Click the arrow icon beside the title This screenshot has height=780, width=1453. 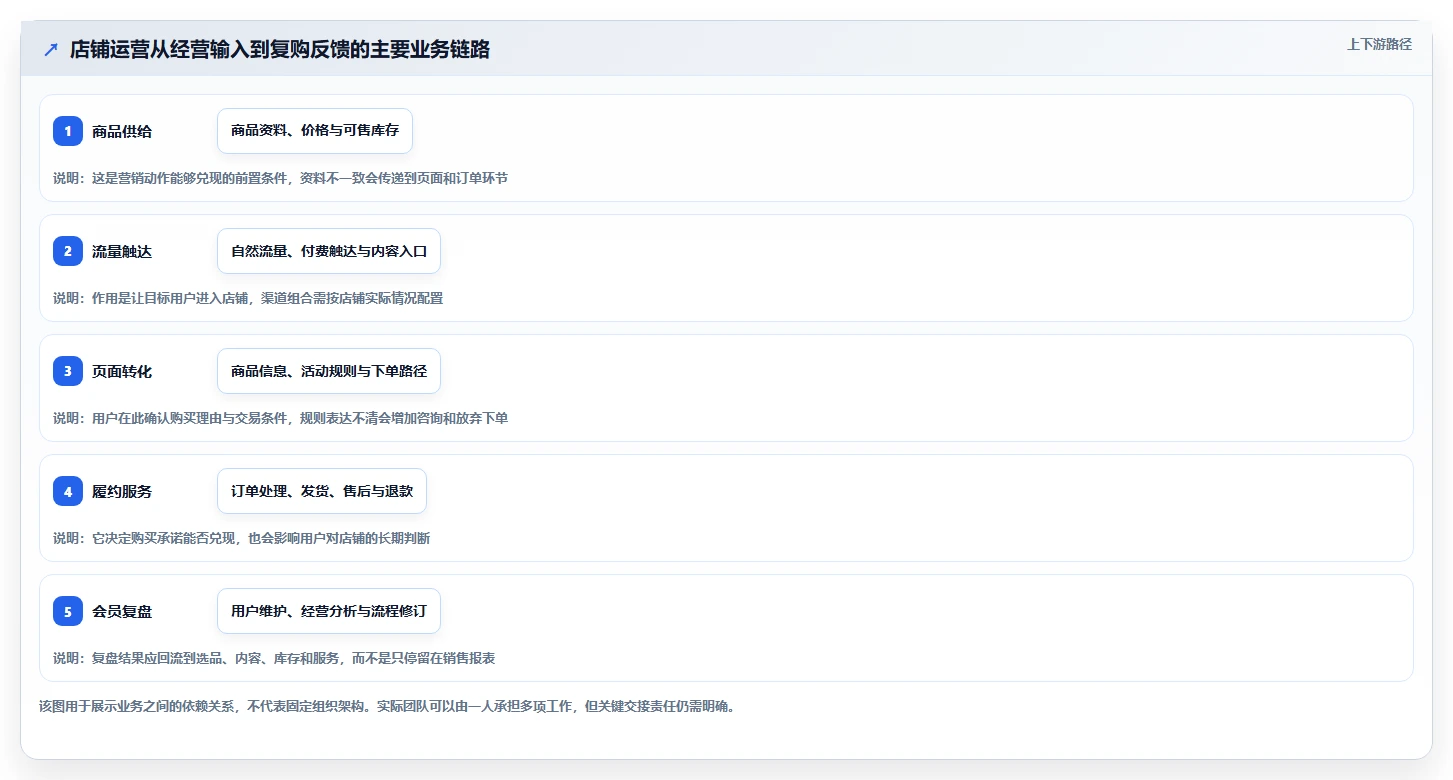51,50
